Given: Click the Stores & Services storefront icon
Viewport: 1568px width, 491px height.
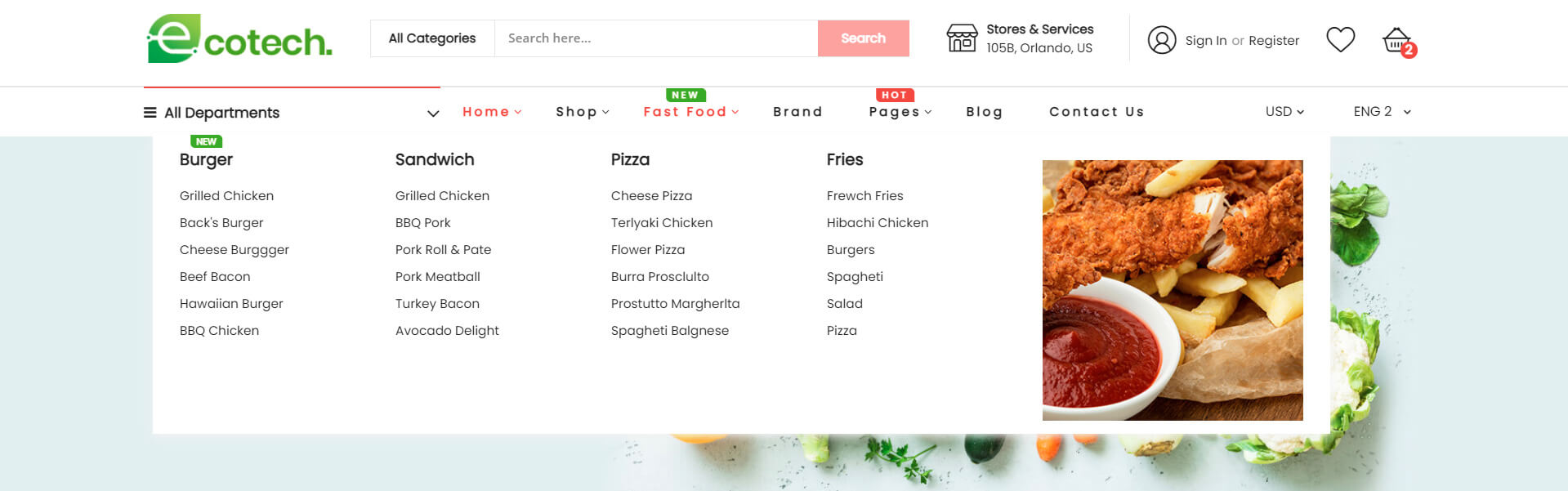Looking at the screenshot, I should 962,38.
